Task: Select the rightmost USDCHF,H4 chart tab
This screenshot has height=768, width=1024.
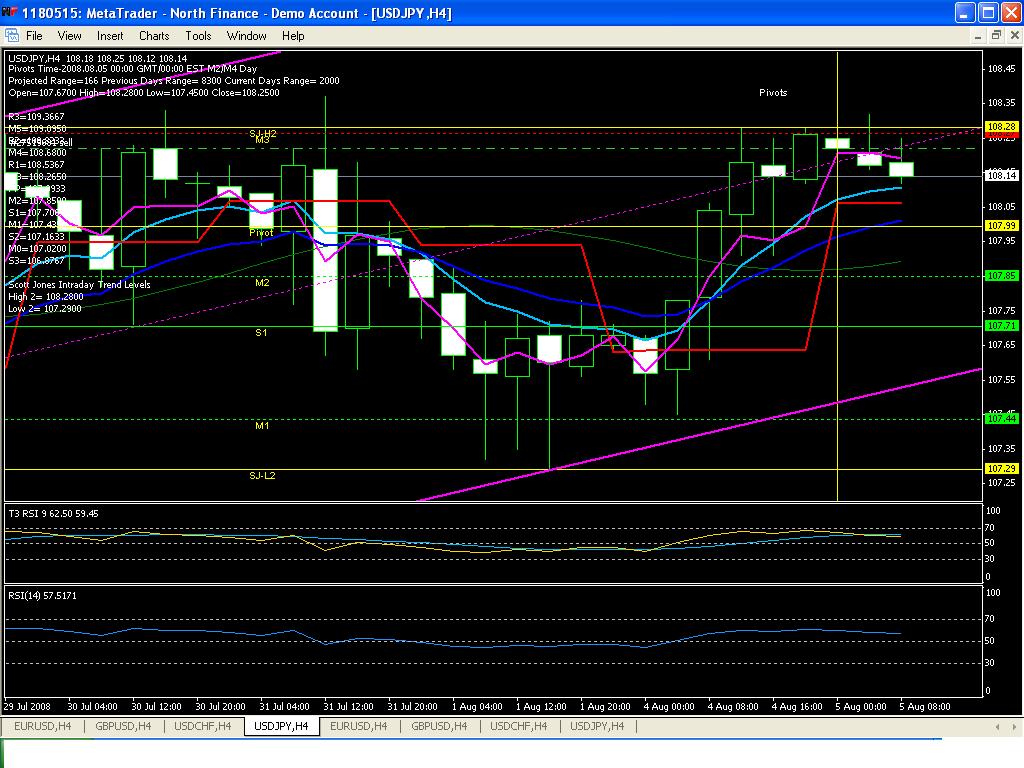Action: [x=518, y=726]
